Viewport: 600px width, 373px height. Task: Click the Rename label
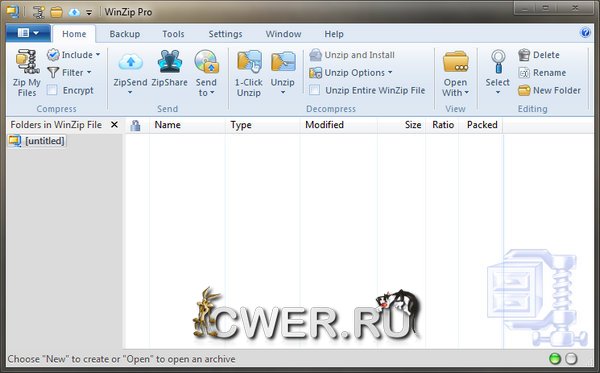[x=549, y=73]
